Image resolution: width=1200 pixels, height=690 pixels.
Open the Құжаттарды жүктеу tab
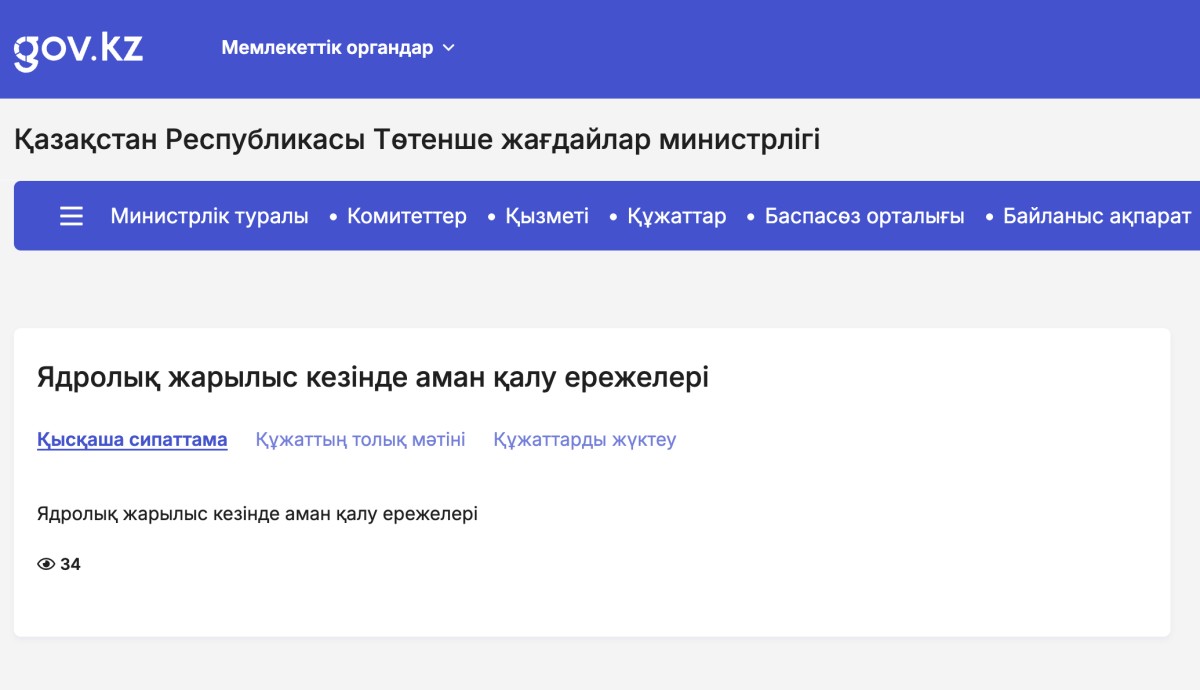(x=584, y=440)
